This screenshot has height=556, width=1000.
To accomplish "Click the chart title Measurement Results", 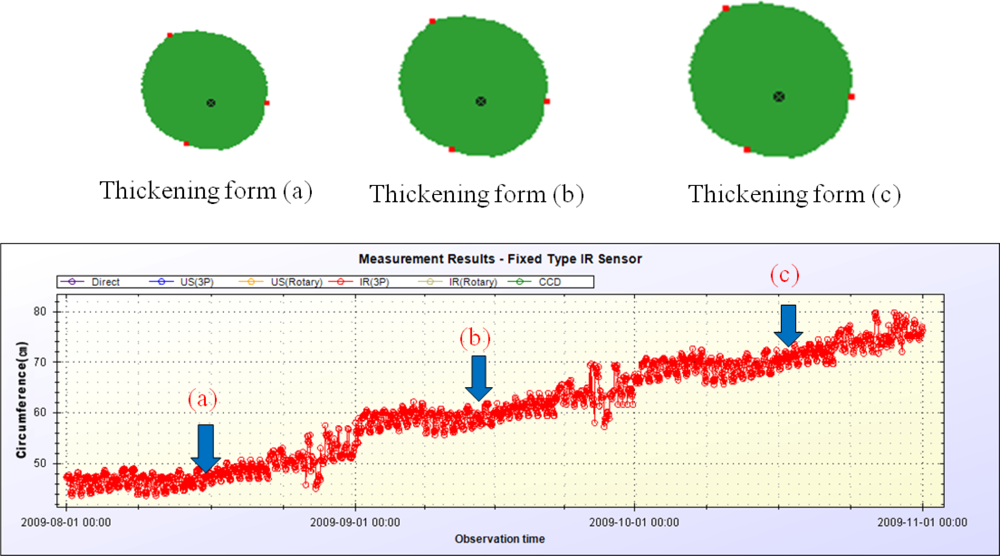I will click(500, 259).
